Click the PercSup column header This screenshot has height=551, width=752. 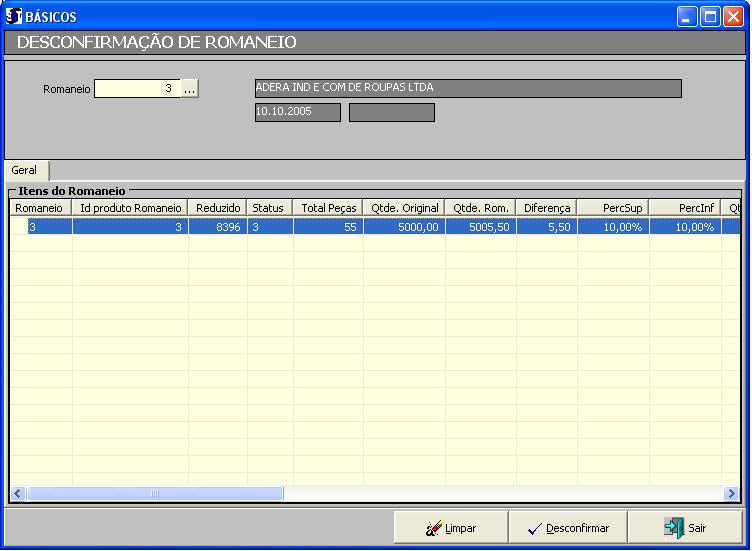tap(612, 208)
